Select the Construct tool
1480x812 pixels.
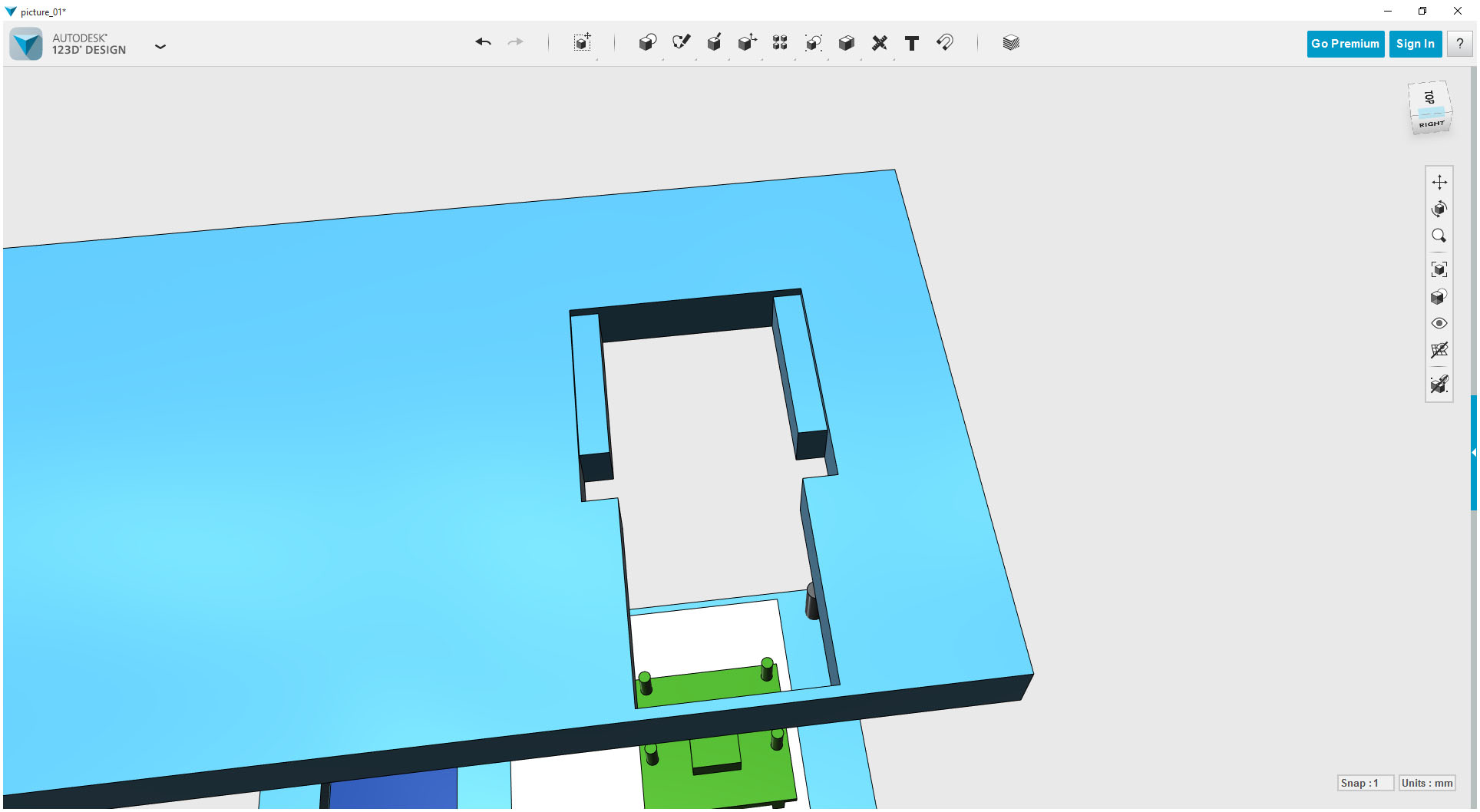coord(714,44)
